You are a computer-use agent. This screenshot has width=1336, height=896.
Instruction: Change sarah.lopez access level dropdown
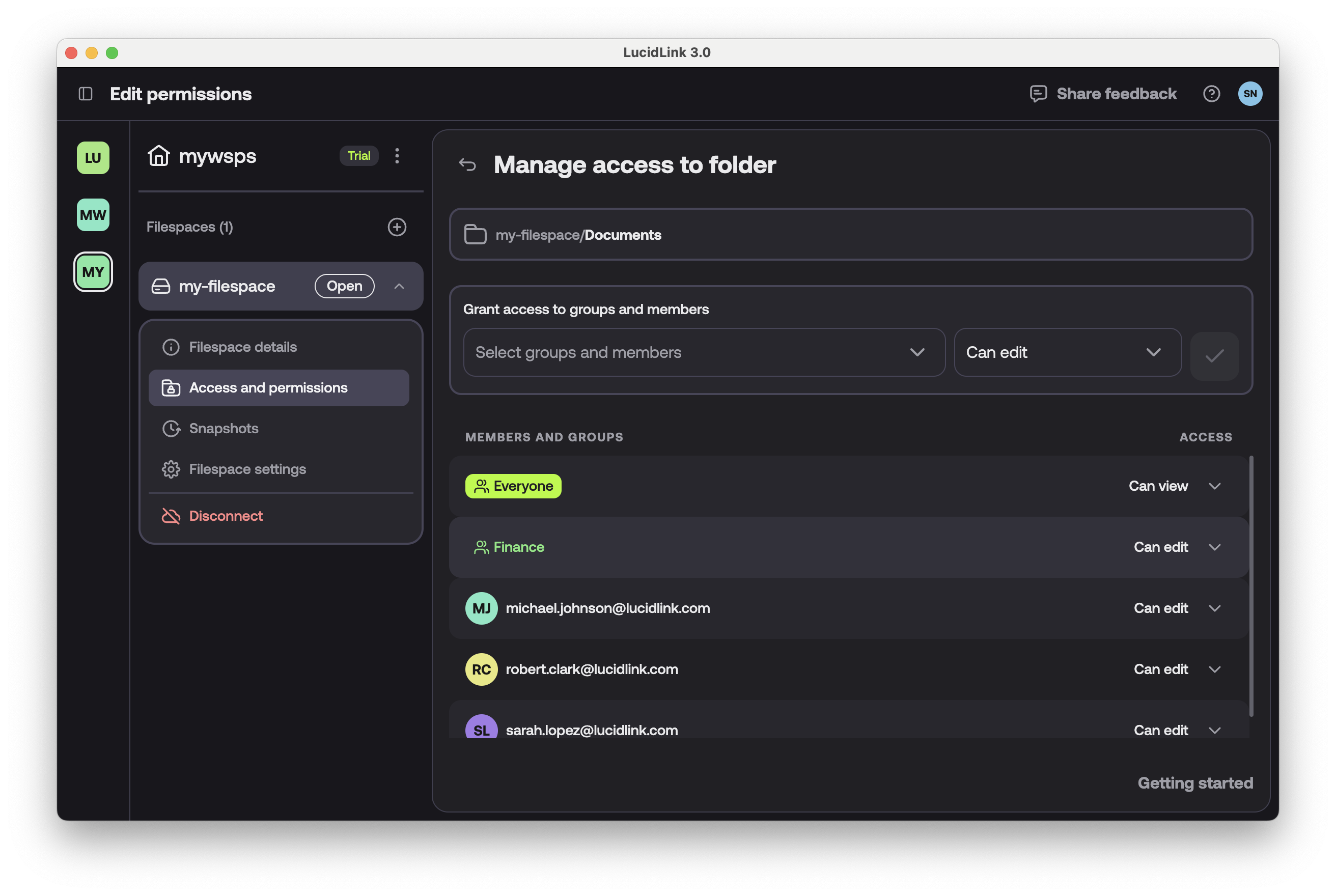tap(1177, 730)
